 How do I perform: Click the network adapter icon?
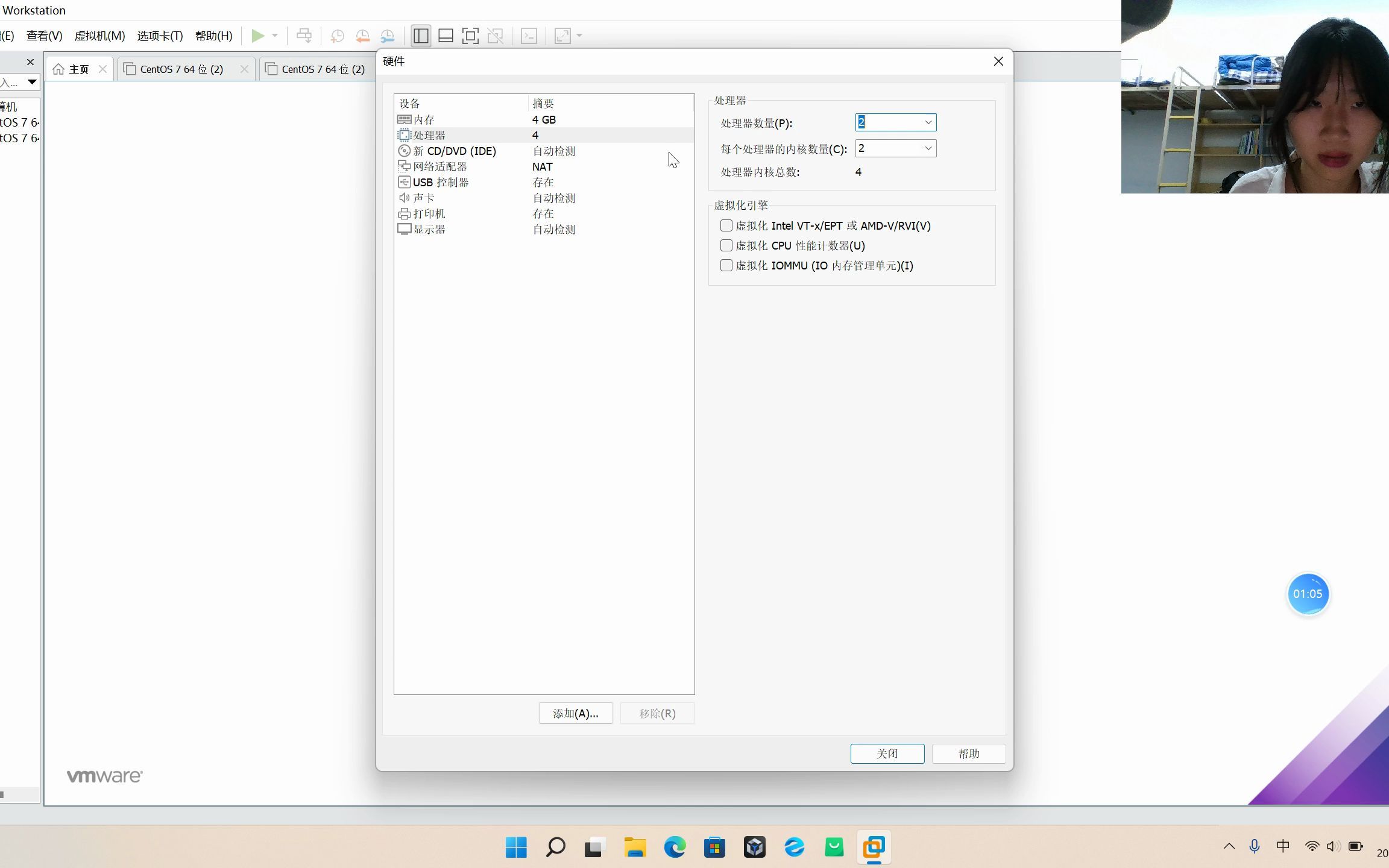click(x=405, y=166)
